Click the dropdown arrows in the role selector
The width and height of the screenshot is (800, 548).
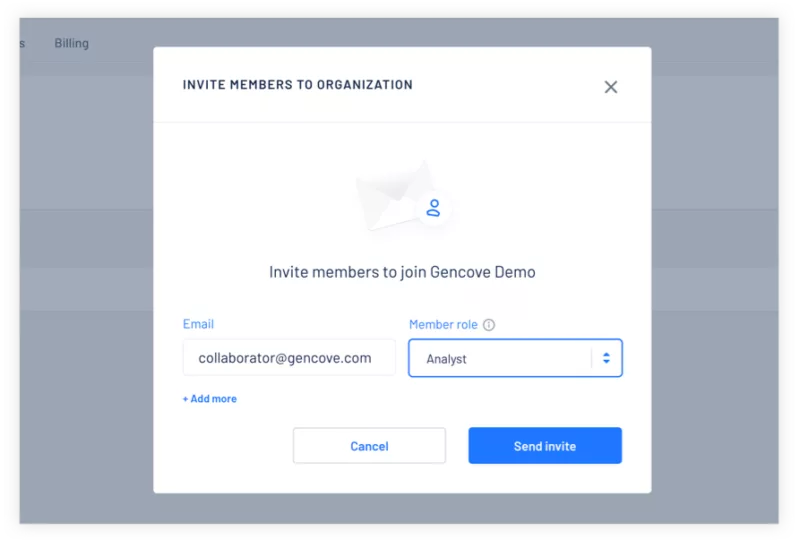pyautogui.click(x=606, y=358)
